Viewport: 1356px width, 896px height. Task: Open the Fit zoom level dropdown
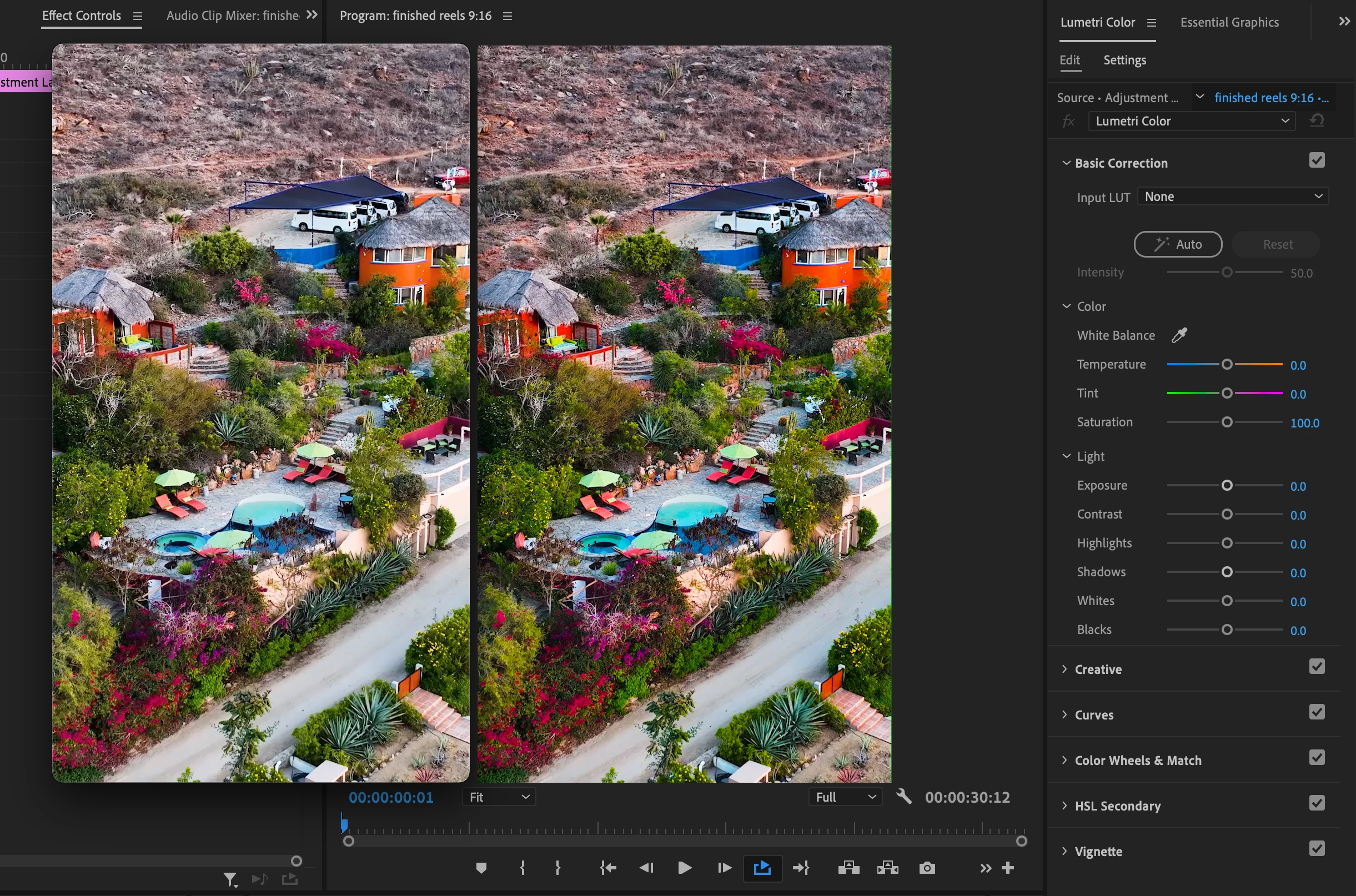point(499,797)
